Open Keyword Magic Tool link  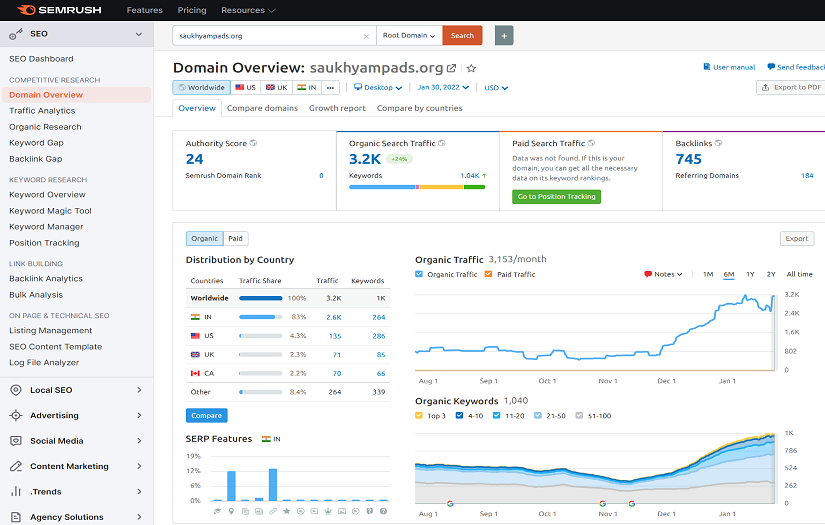[x=50, y=211]
